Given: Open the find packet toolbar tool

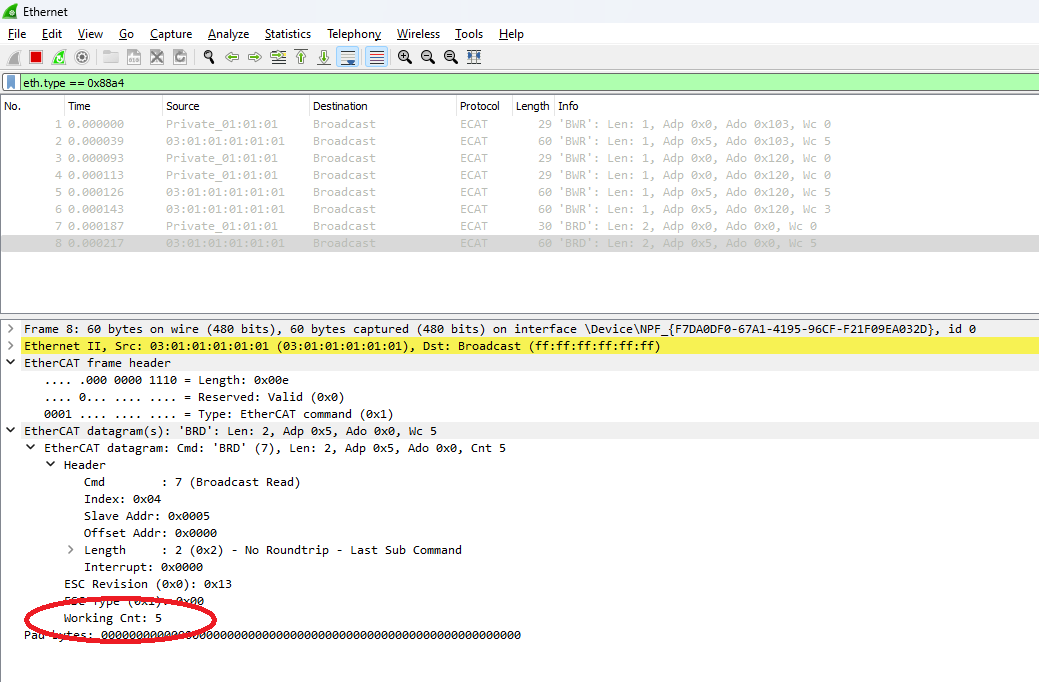Looking at the screenshot, I should click(208, 57).
